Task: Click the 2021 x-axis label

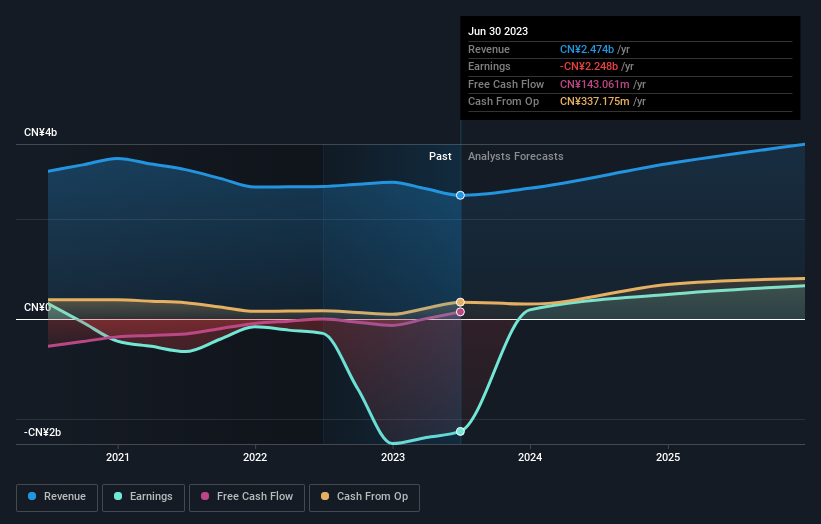Action: (x=118, y=457)
